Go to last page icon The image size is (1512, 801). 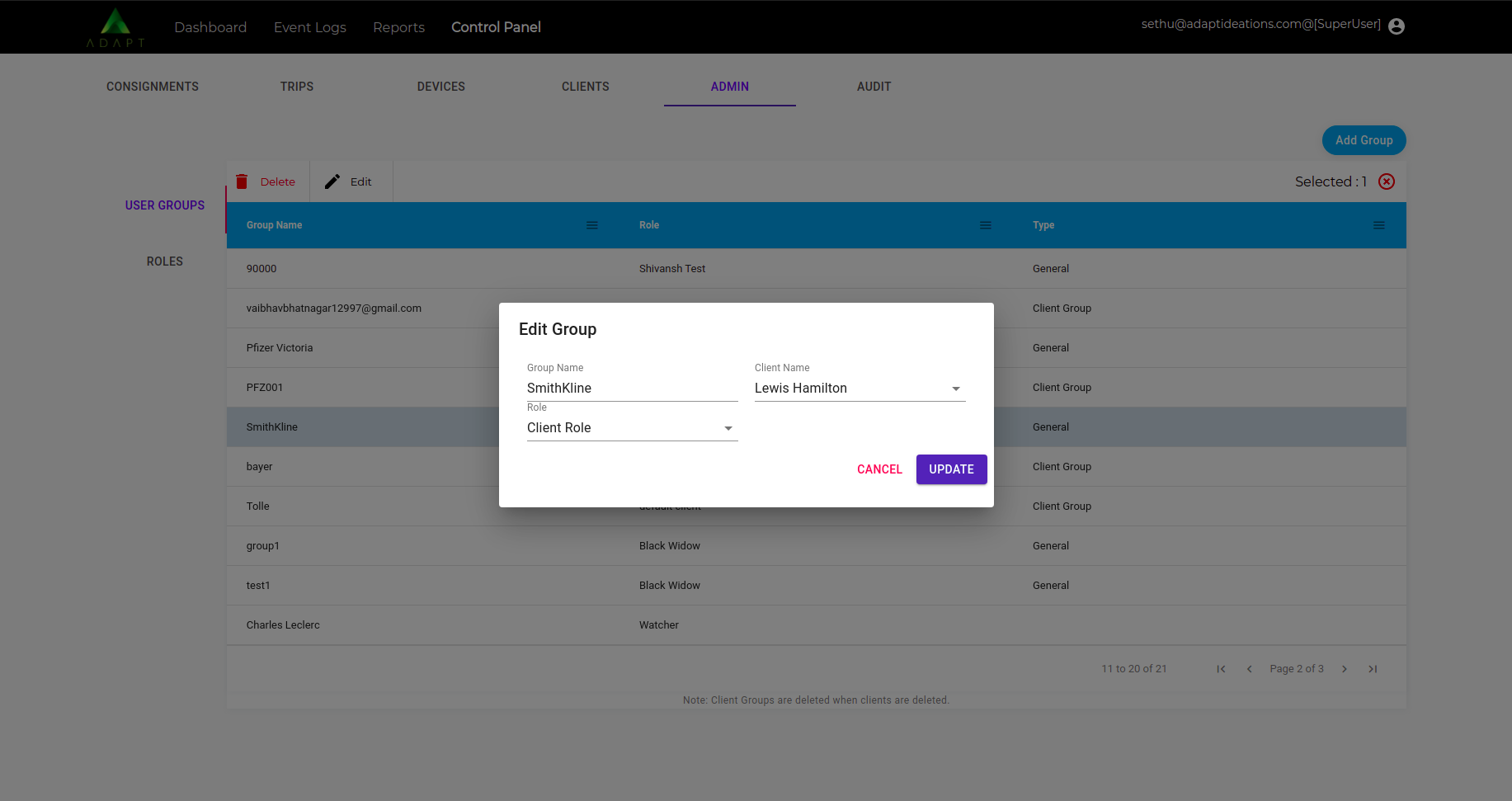tap(1373, 669)
